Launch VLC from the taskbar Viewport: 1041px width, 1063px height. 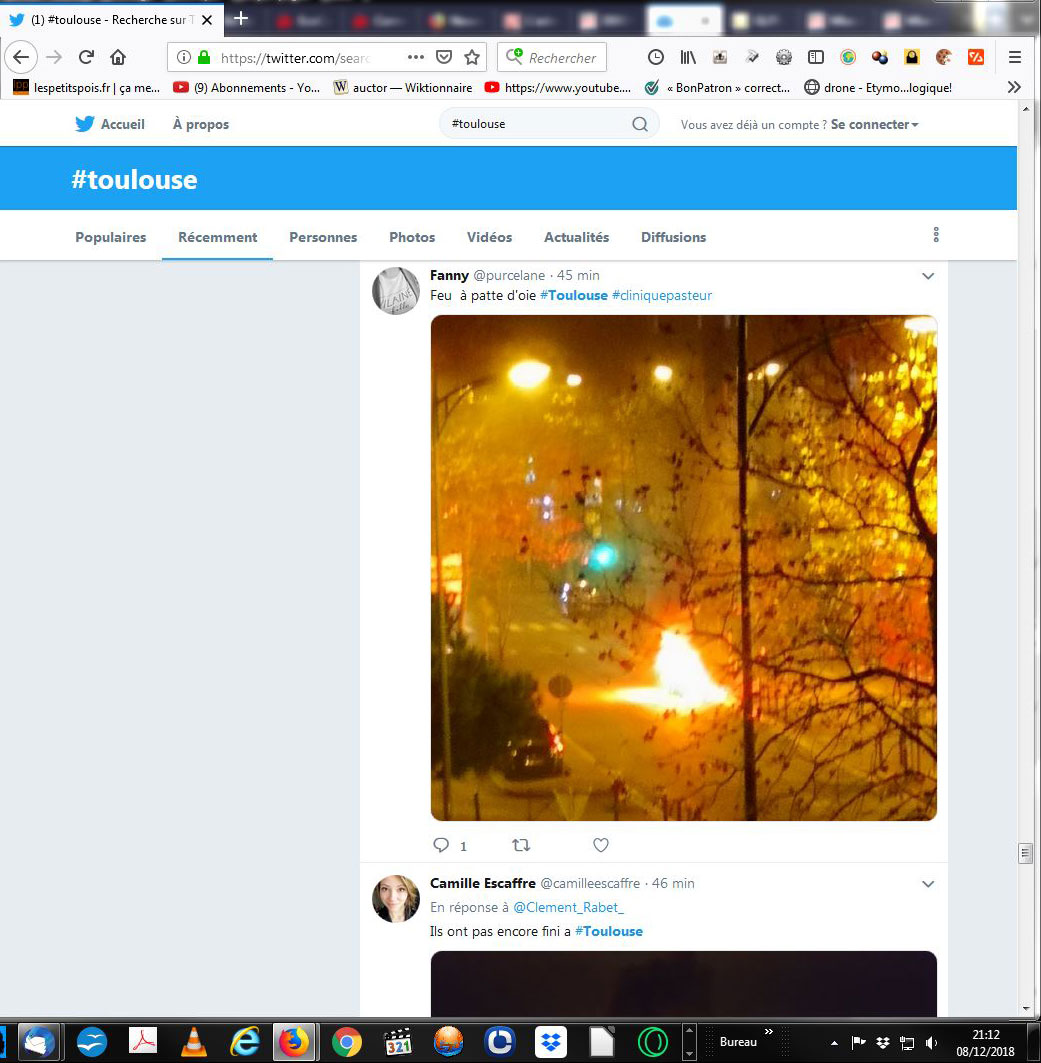(194, 1042)
